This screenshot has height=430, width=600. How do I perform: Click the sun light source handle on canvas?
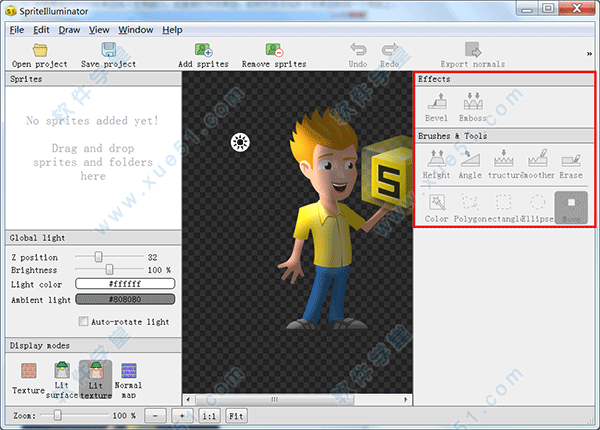[x=239, y=142]
